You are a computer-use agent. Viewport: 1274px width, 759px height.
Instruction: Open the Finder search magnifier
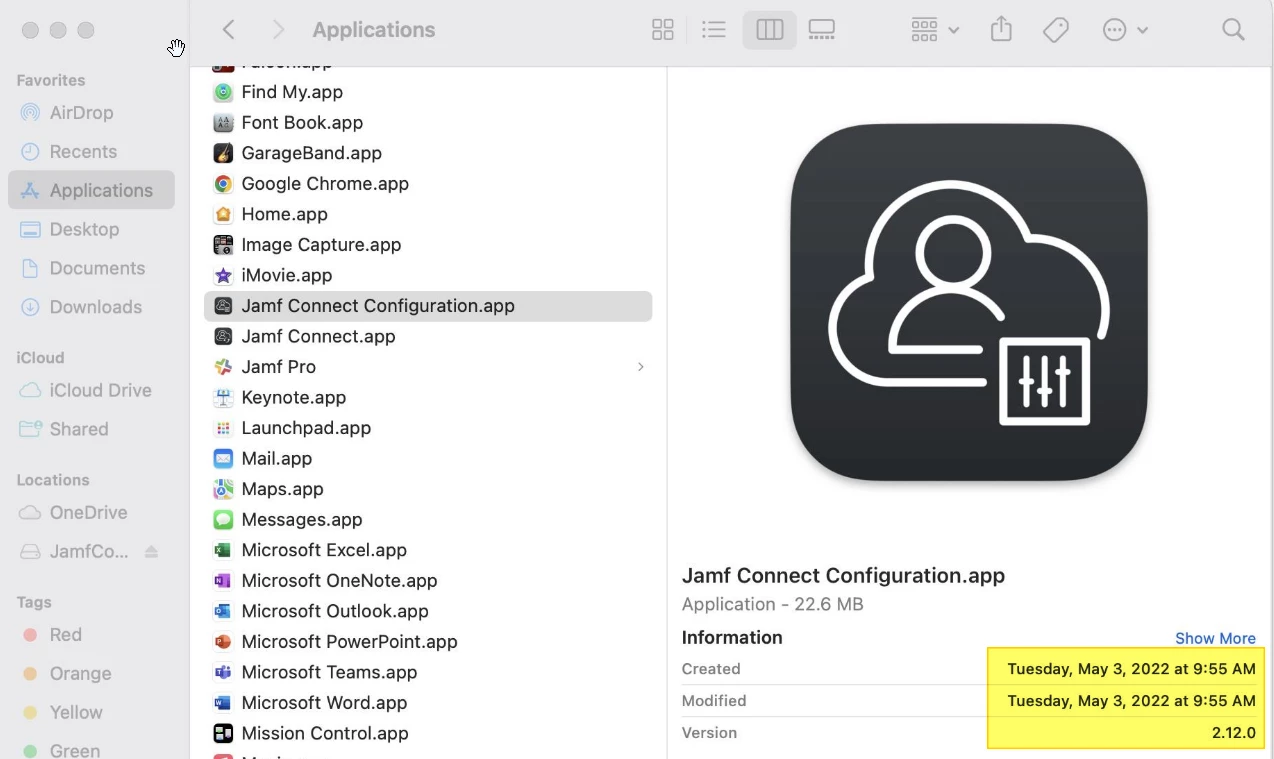(x=1234, y=30)
